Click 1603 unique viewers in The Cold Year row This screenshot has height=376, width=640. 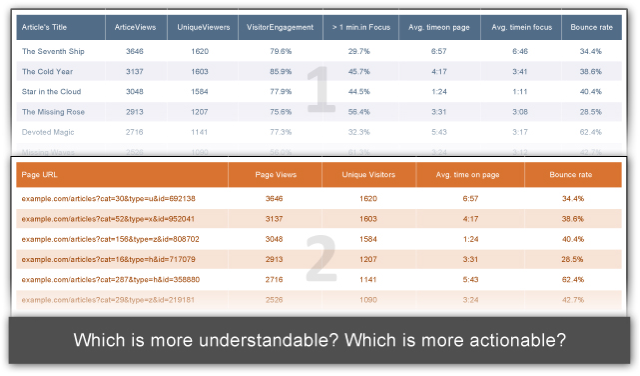(200, 72)
